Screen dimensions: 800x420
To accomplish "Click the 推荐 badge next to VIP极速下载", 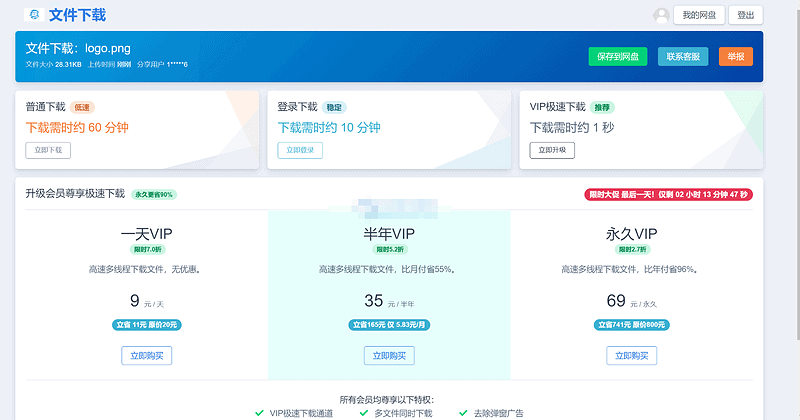I will [602, 107].
